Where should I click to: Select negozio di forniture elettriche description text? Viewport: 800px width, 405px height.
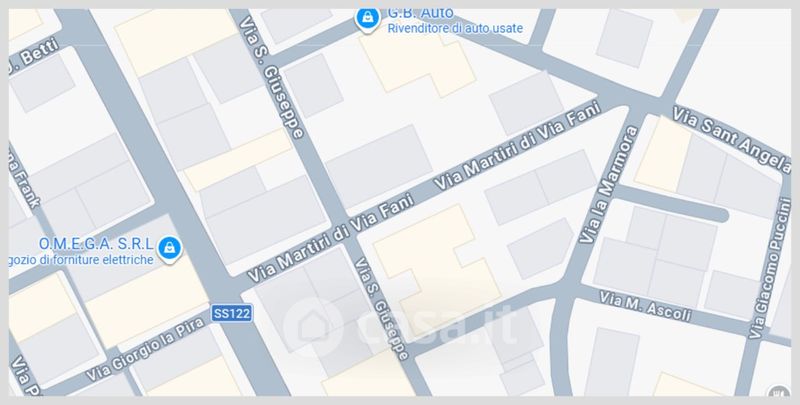click(81, 260)
